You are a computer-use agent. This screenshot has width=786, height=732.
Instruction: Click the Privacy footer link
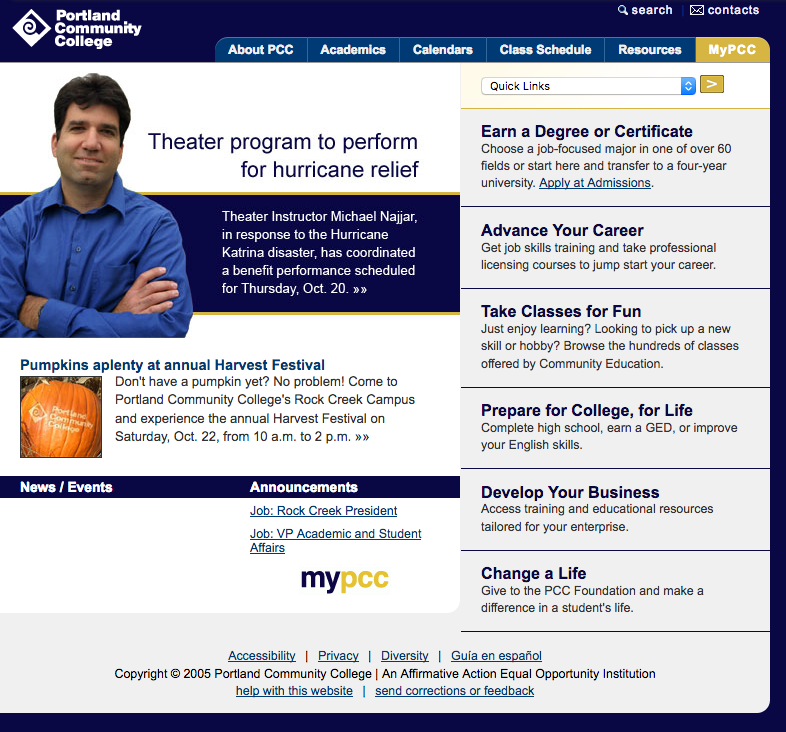[x=338, y=656]
